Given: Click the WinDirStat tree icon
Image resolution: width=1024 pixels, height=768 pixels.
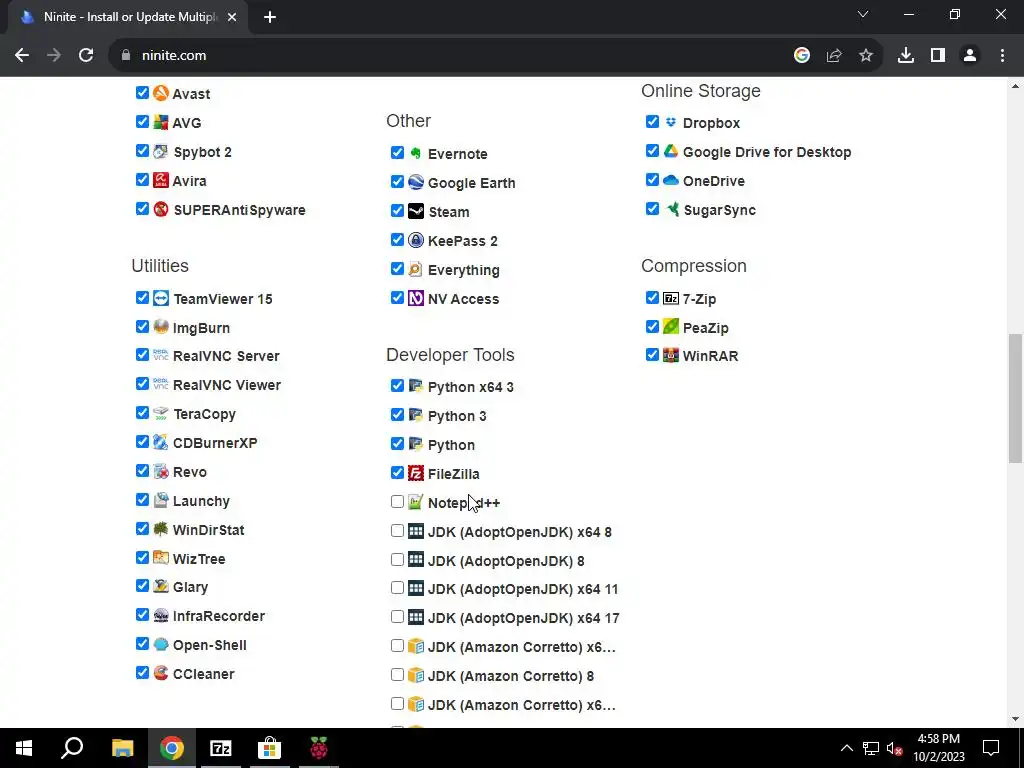Looking at the screenshot, I should click(161, 529).
